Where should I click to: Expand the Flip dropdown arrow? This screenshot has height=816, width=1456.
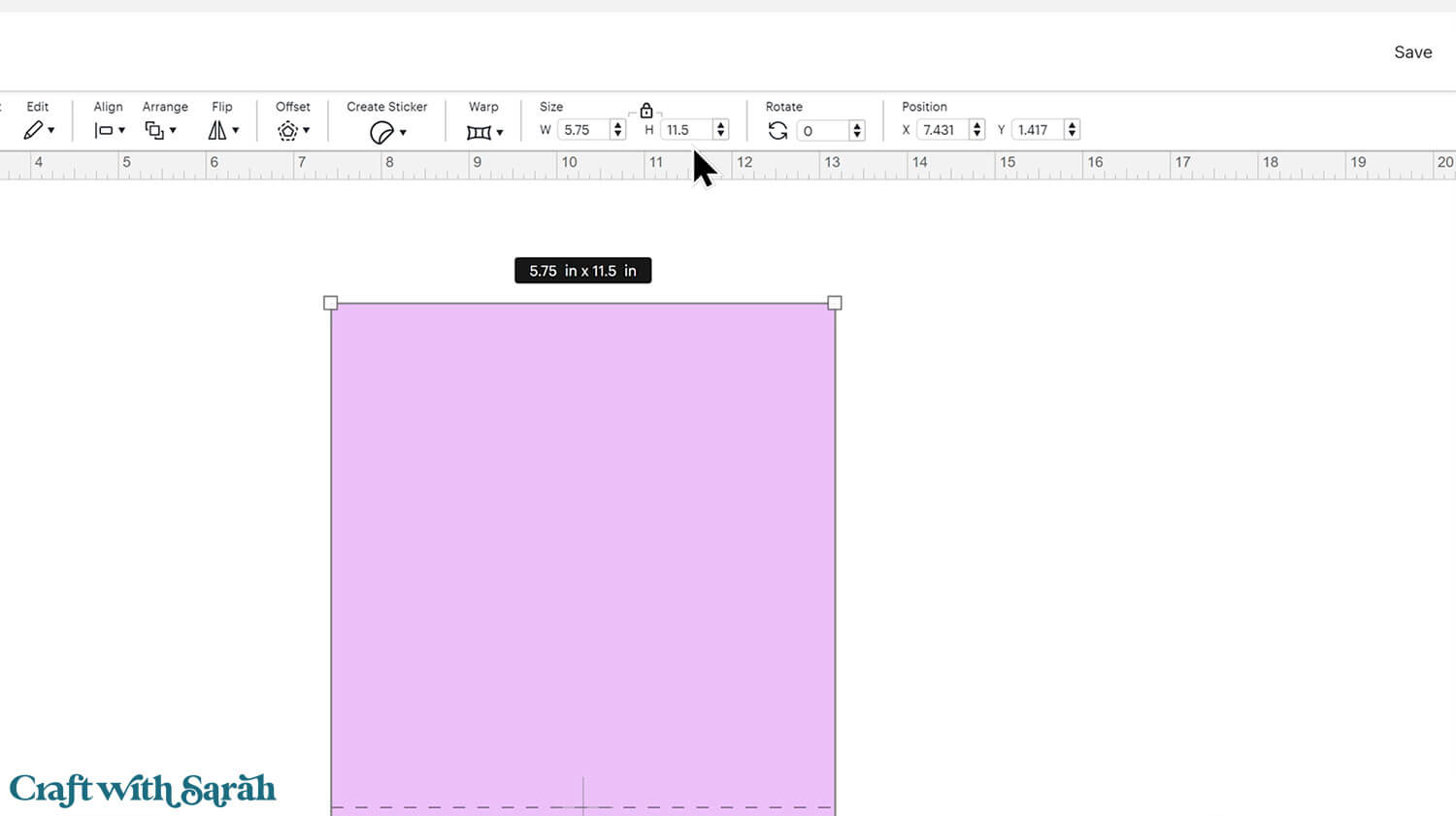(236, 131)
